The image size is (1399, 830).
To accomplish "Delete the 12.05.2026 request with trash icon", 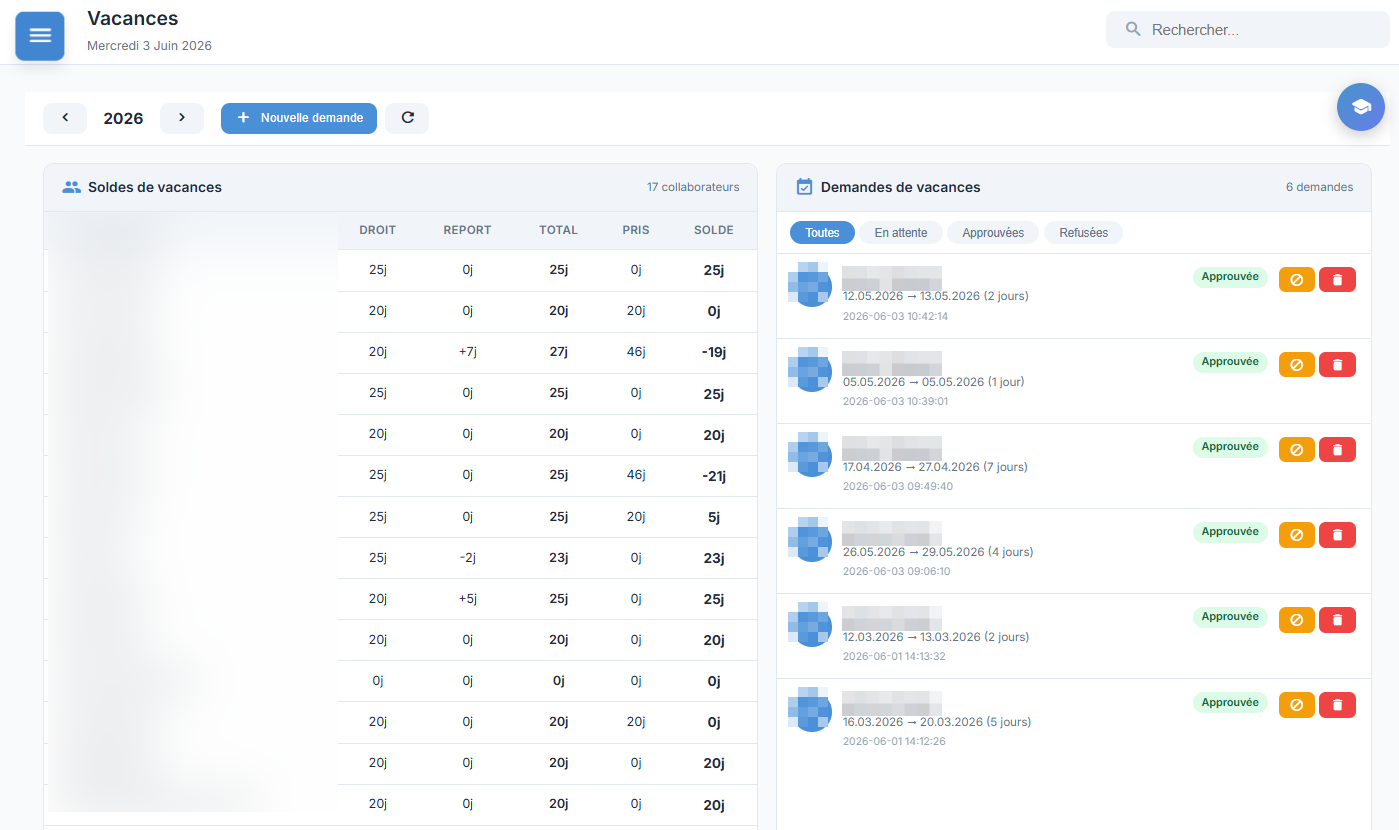I will click(1337, 280).
